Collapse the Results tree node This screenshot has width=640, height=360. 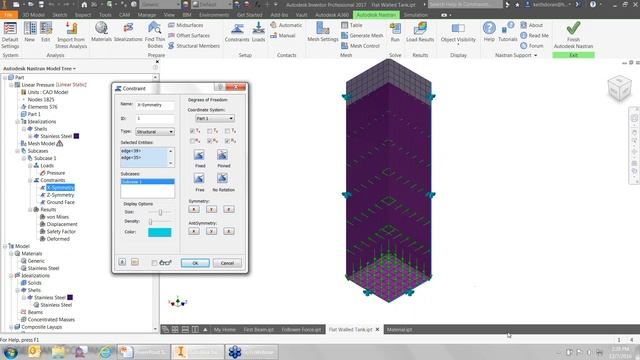pos(30,210)
